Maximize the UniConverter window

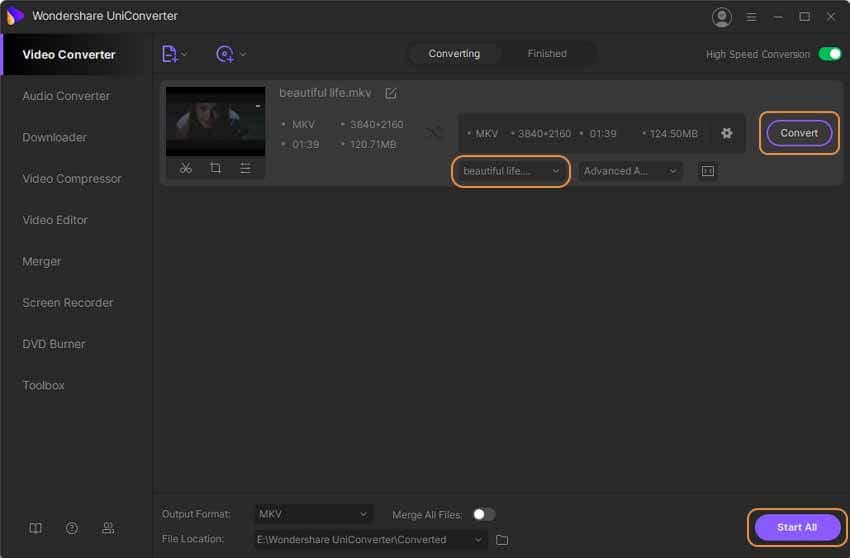[x=804, y=17]
